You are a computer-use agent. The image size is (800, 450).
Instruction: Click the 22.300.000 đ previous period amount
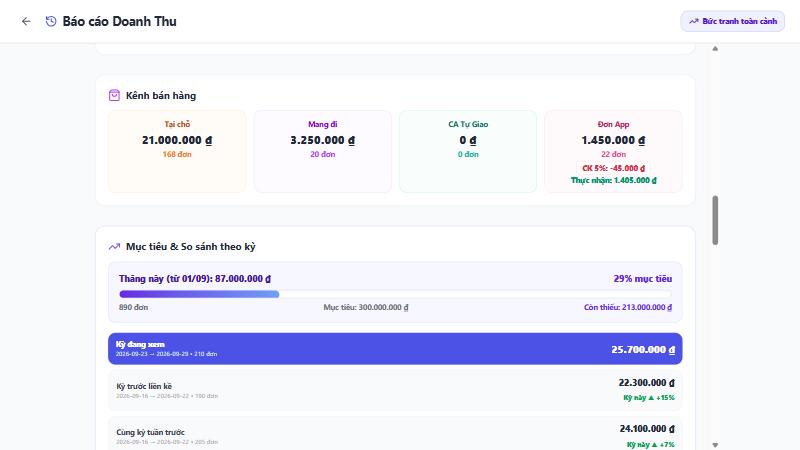click(646, 383)
